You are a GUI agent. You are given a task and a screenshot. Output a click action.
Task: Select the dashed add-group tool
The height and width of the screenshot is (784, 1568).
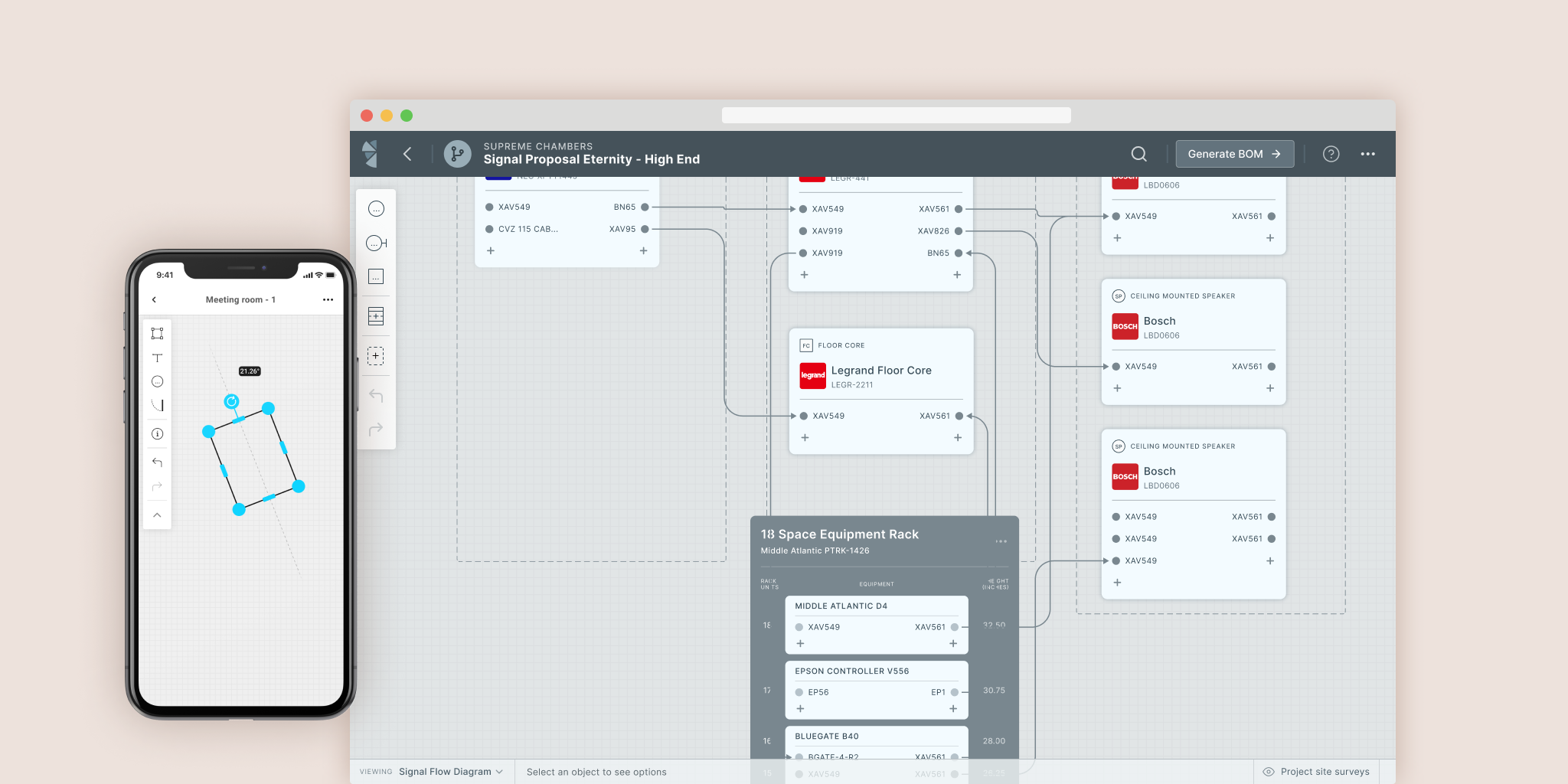pyautogui.click(x=376, y=356)
